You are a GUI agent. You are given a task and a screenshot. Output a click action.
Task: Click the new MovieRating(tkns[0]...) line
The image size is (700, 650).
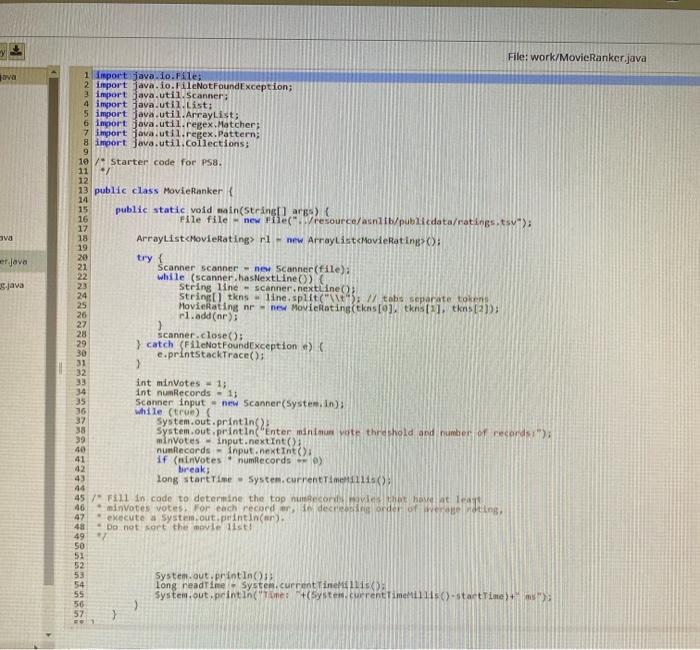tap(339, 308)
